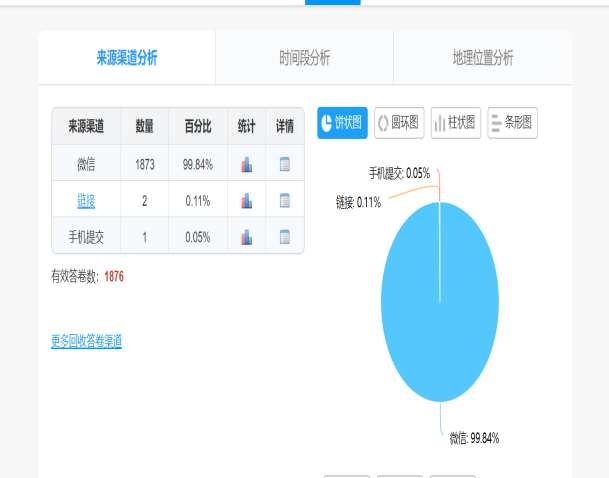The height and width of the screenshot is (478, 609).
Task: Switch to 柱状图 column chart view
Action: (x=455, y=123)
